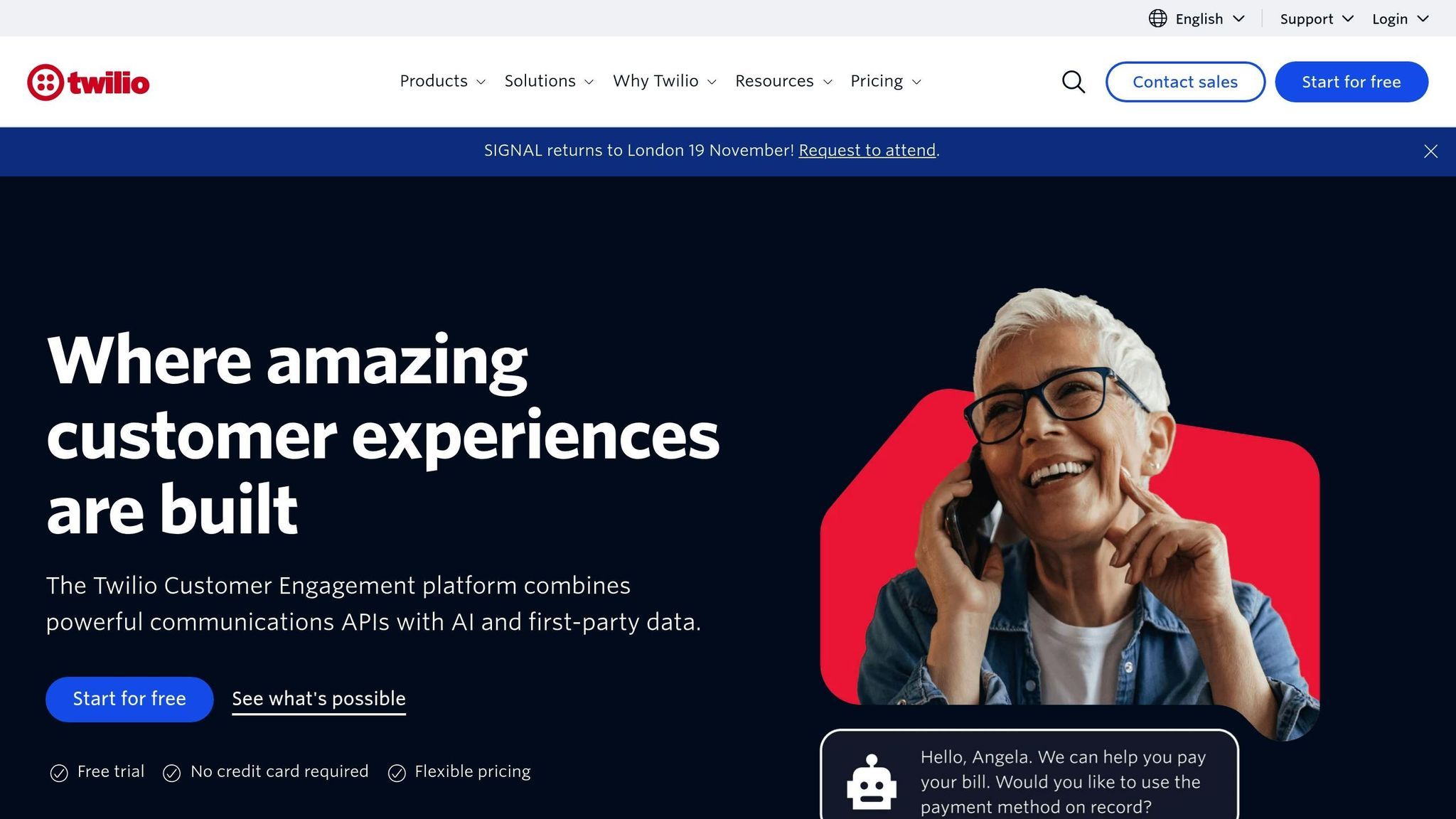Expand the Products dropdown
1456x819 pixels.
click(442, 81)
